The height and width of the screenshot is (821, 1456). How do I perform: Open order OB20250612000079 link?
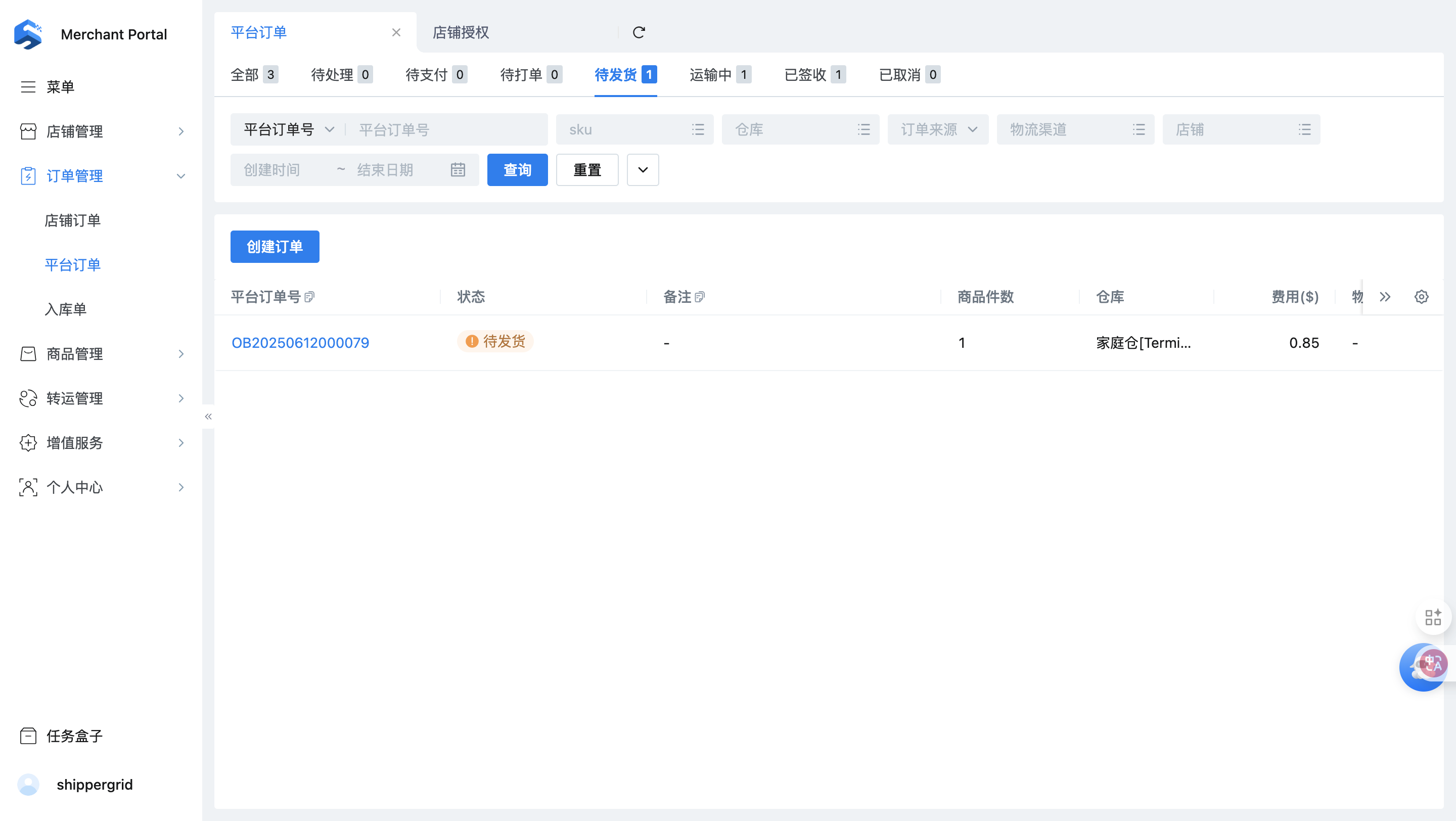(300, 342)
